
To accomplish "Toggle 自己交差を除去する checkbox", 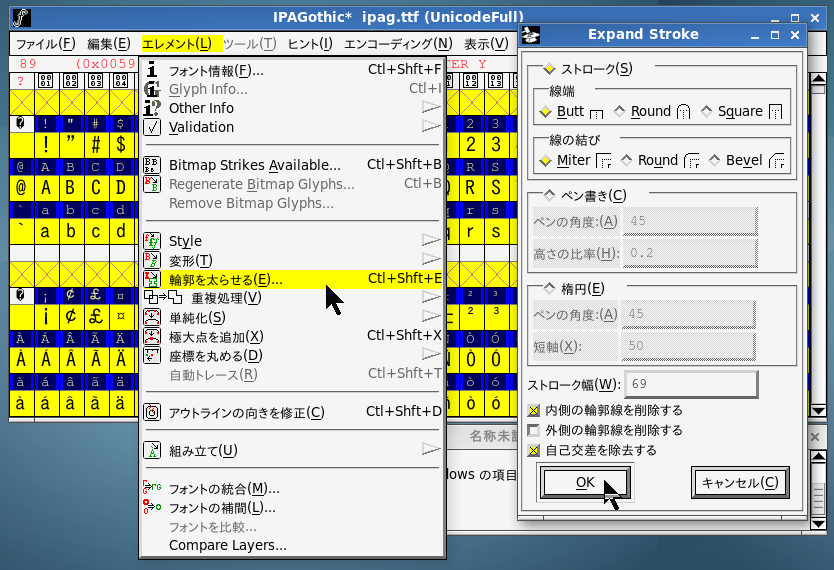I will pyautogui.click(x=533, y=451).
